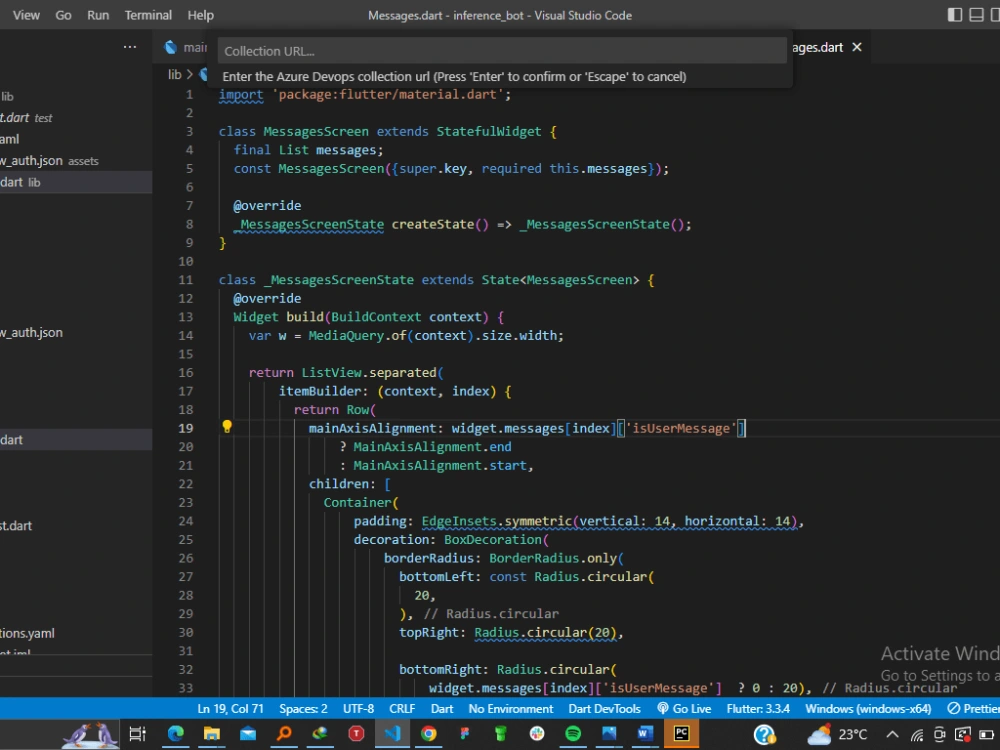The width and height of the screenshot is (1000, 750).
Task: Start Go Live server
Action: click(684, 709)
